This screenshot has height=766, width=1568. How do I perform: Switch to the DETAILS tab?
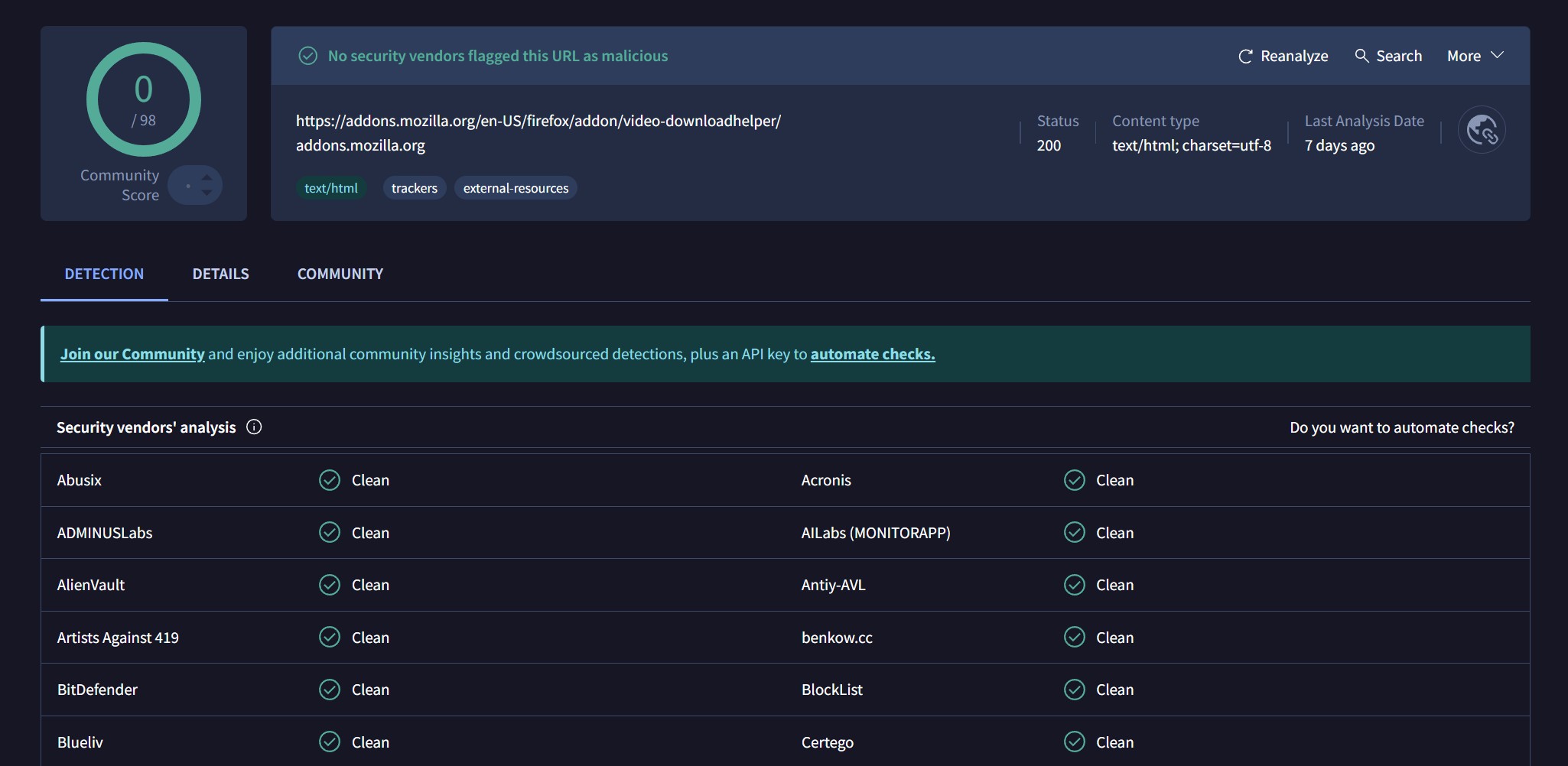pyautogui.click(x=220, y=274)
